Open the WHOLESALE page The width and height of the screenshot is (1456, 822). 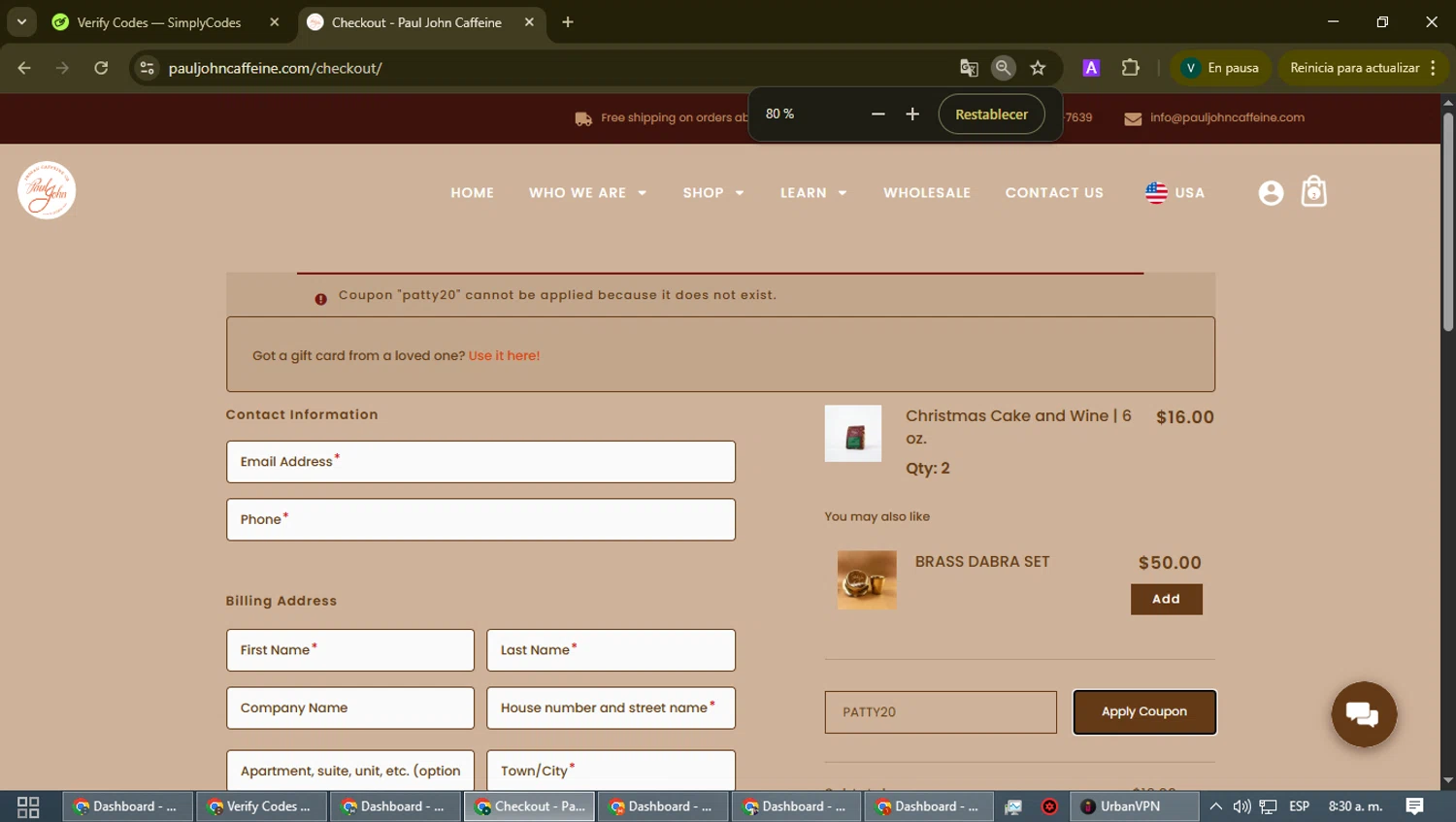927,193
